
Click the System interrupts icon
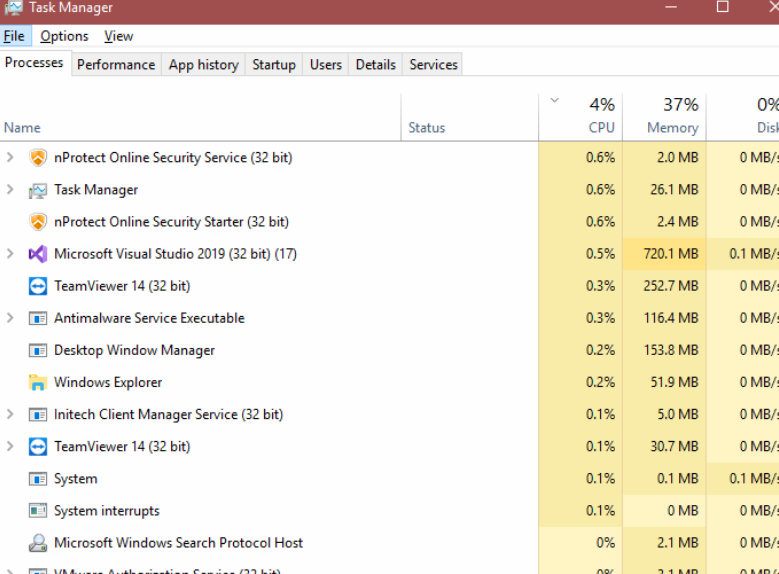(38, 511)
